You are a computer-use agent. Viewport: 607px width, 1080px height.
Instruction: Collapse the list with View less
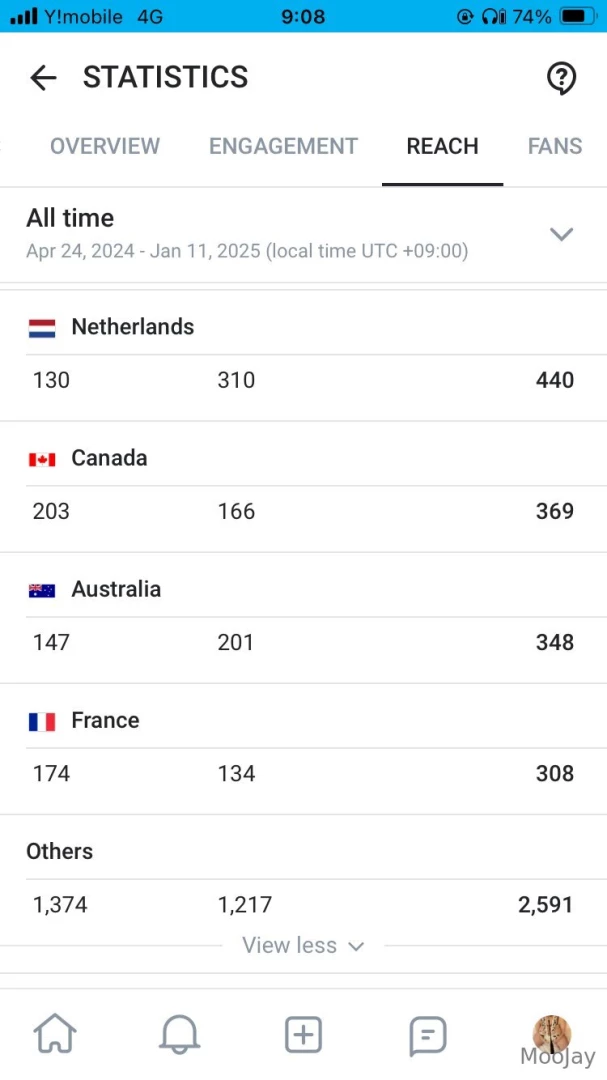pyautogui.click(x=303, y=945)
